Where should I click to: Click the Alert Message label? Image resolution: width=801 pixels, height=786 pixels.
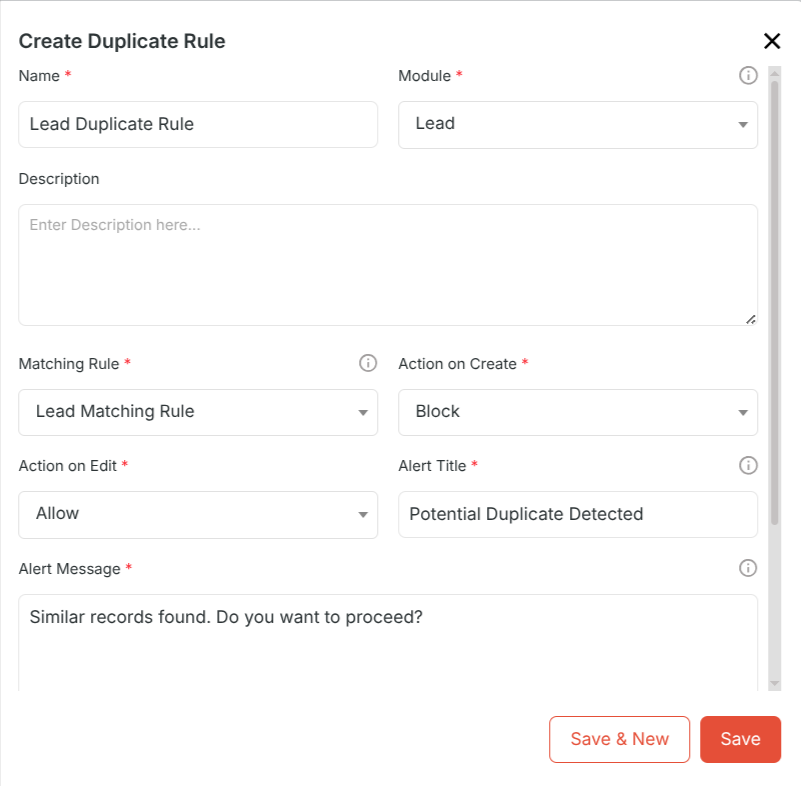[x=69, y=568]
